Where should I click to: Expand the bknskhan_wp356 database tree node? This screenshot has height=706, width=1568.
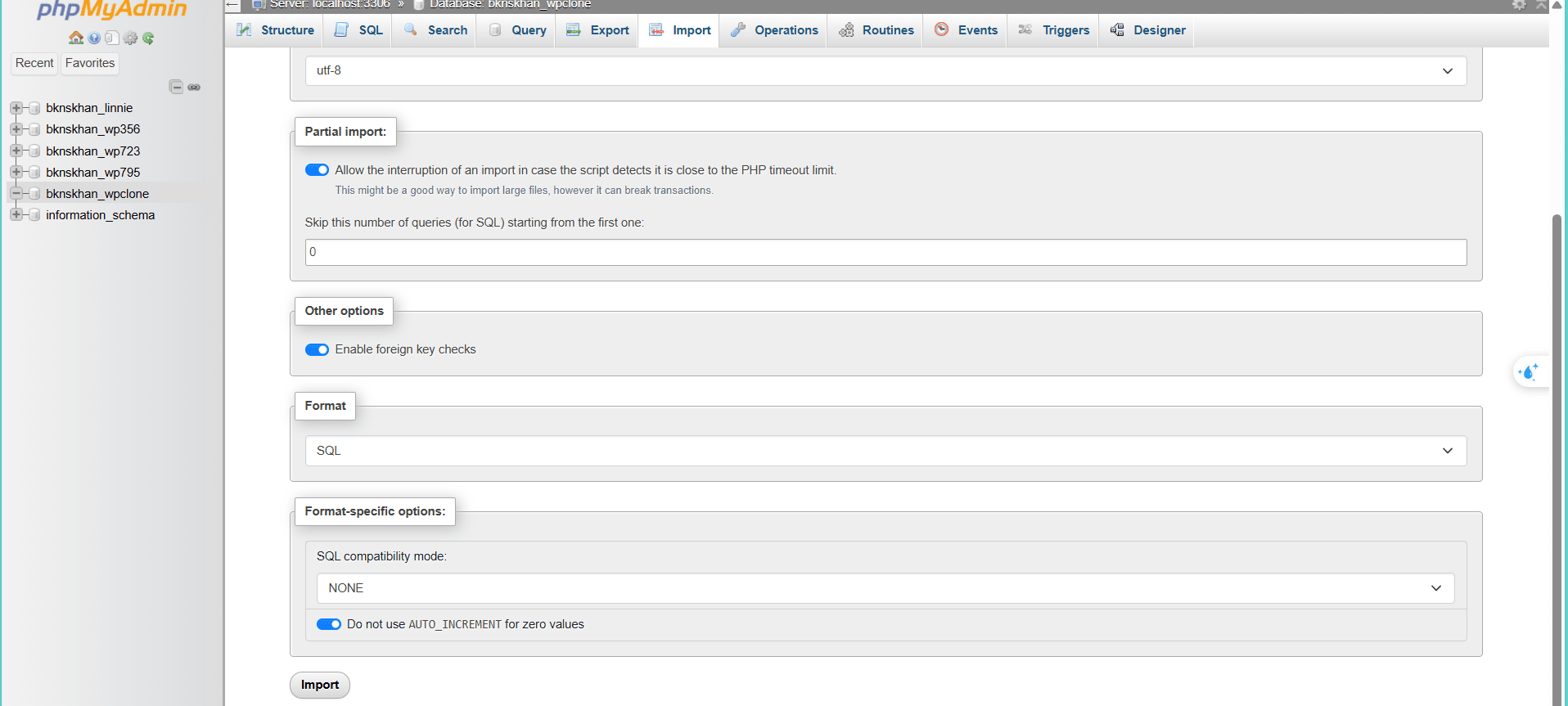(16, 129)
